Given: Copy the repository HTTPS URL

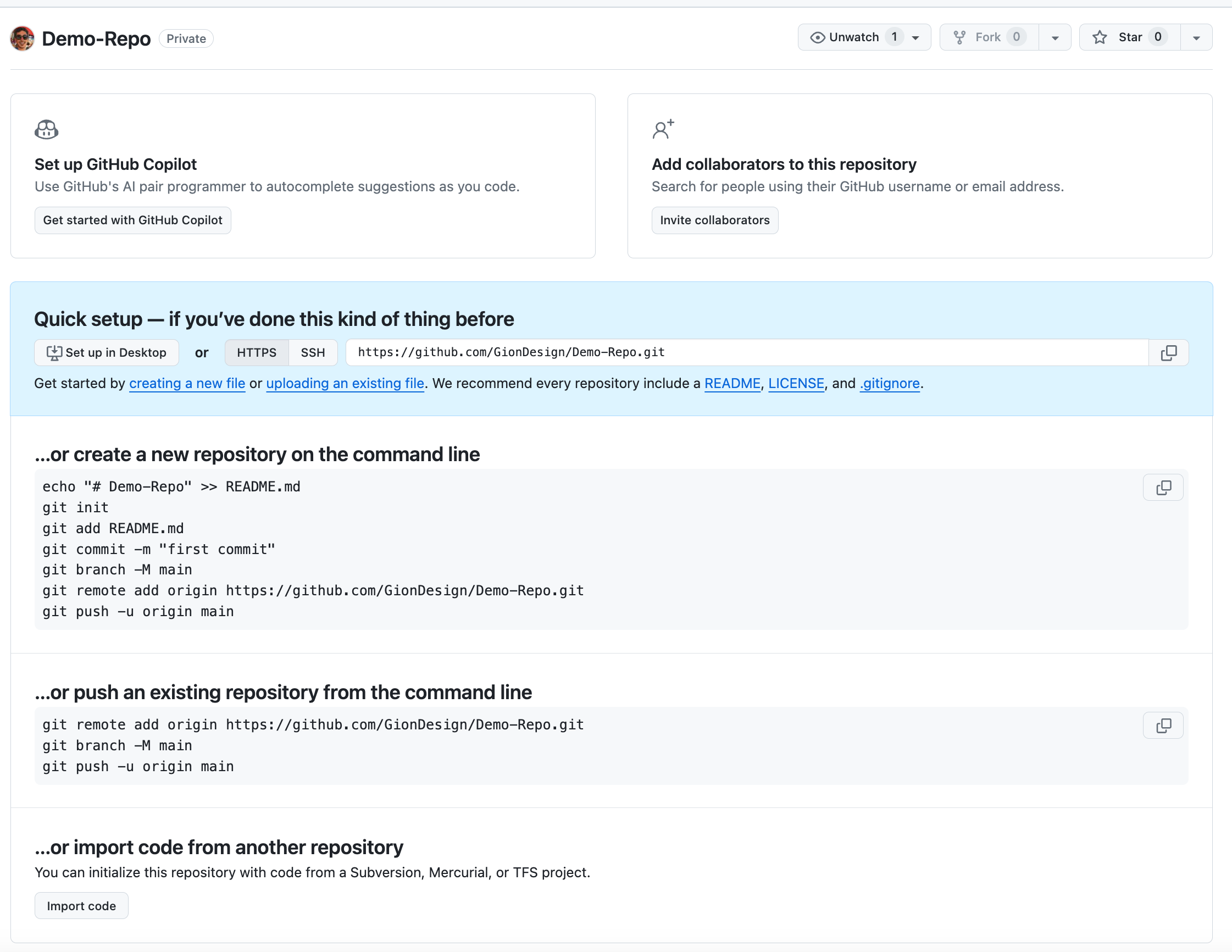Looking at the screenshot, I should tap(1168, 352).
